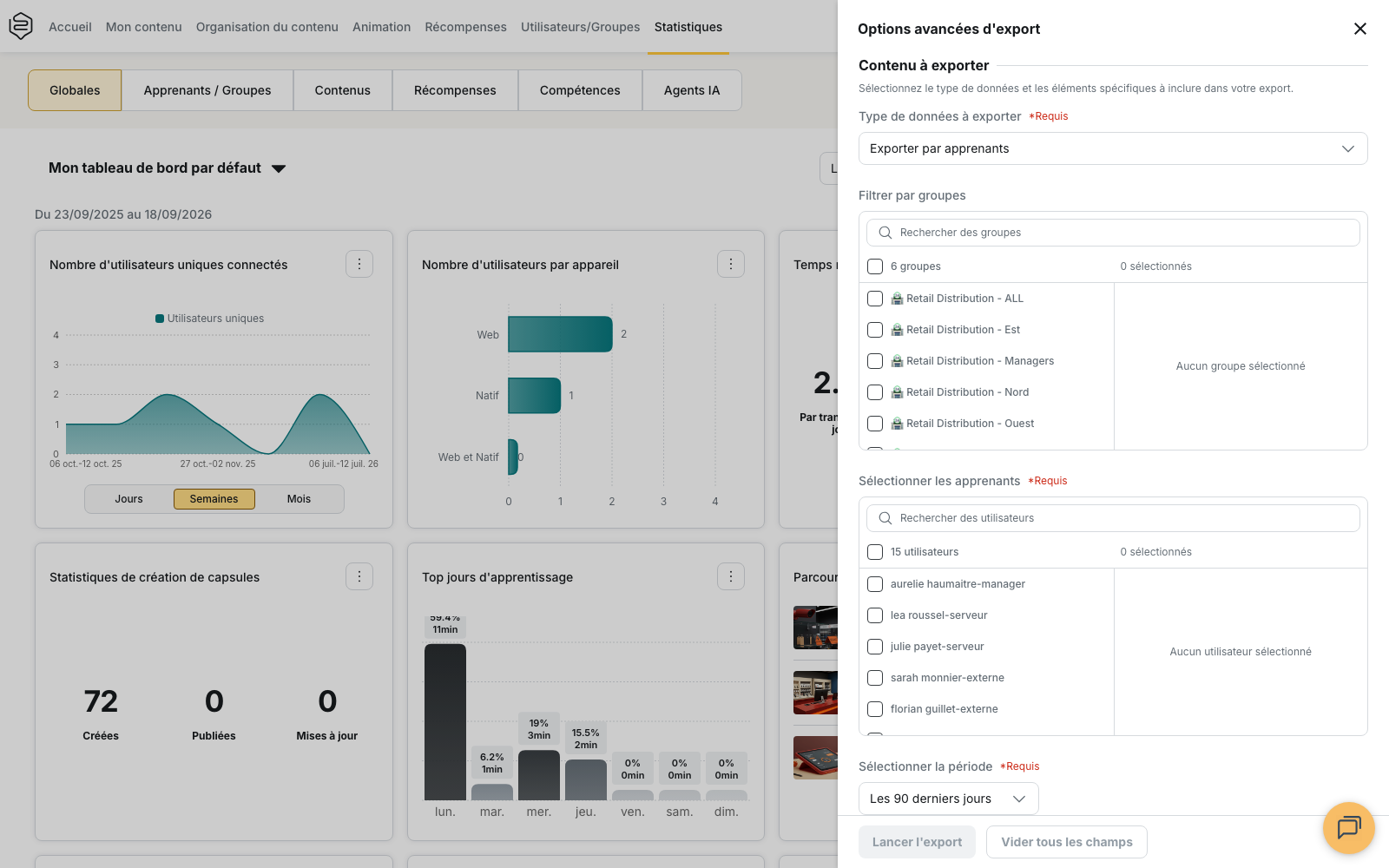Check Retail Distribution - Est group
Screen dimensions: 1389x868
[875, 330]
